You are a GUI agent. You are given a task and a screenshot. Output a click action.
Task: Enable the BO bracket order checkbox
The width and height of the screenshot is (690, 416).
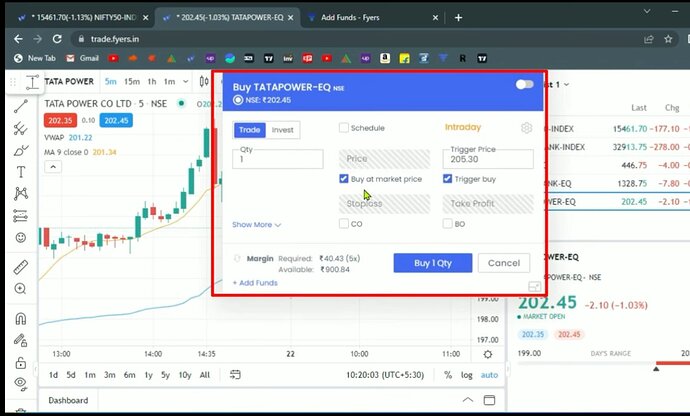coord(448,224)
